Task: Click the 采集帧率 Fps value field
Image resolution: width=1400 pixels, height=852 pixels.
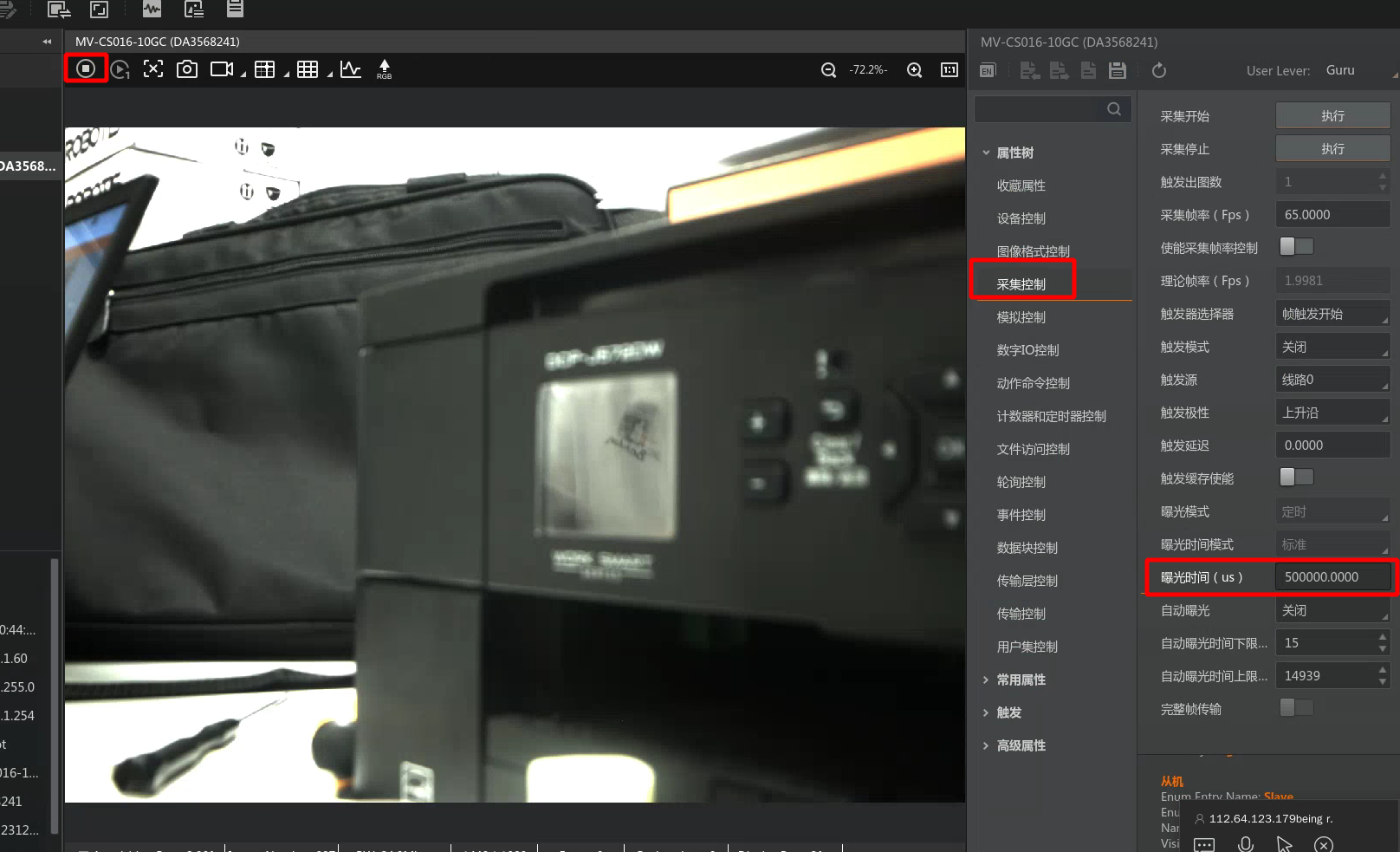Action: coord(1333,215)
